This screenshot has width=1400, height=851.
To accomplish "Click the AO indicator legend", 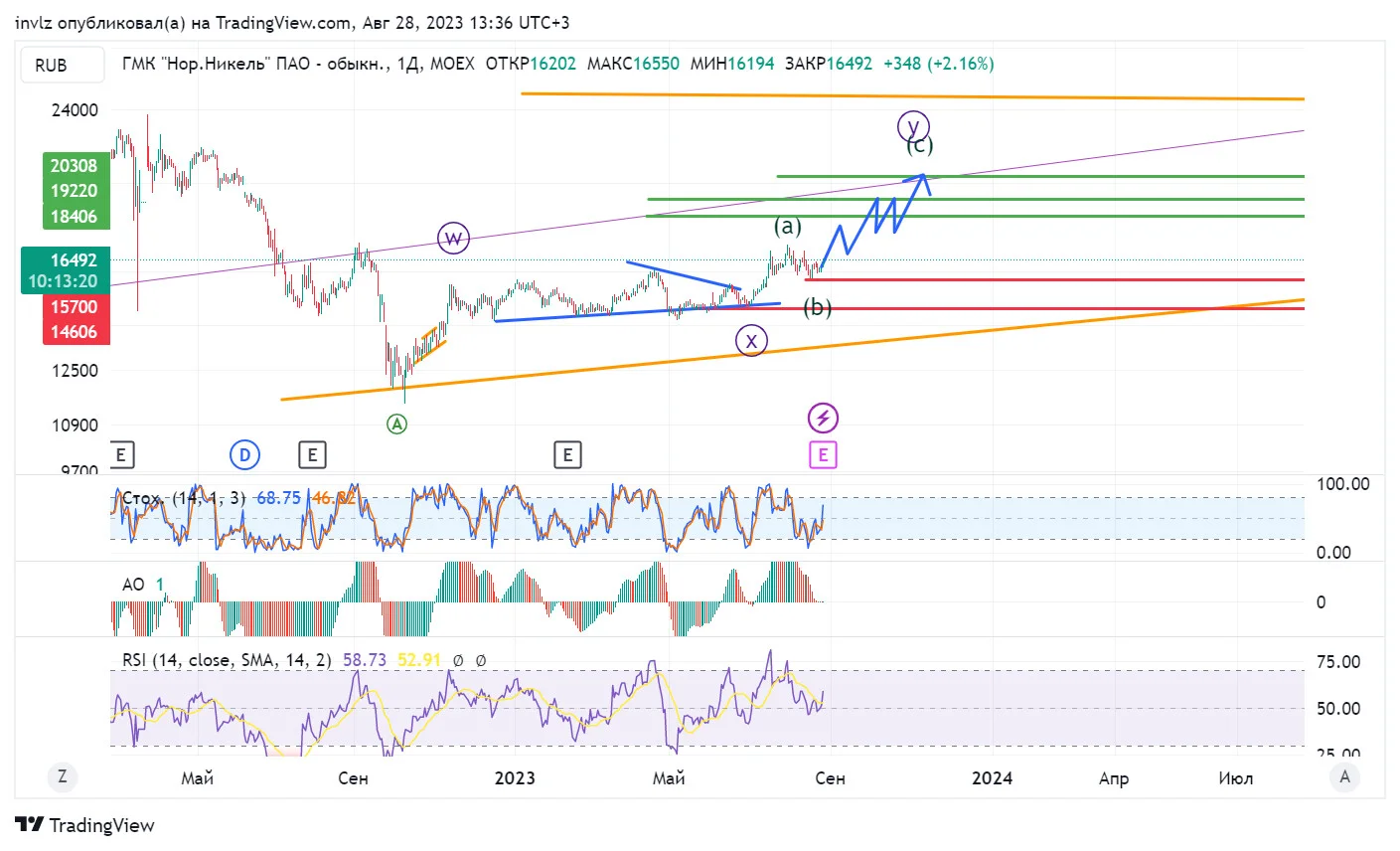I will tap(133, 585).
